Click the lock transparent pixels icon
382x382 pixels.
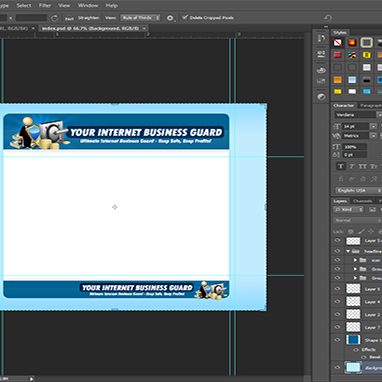[350, 231]
